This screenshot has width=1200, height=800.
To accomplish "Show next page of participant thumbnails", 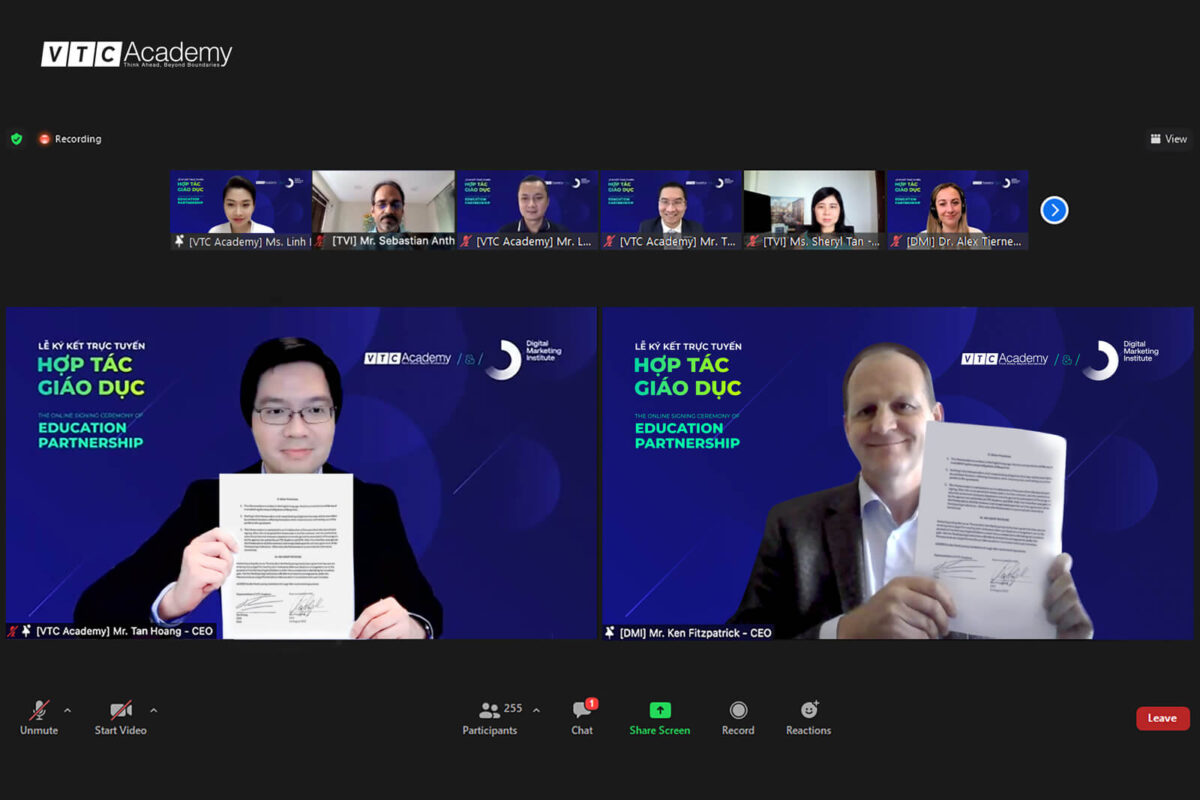I will click(1054, 210).
